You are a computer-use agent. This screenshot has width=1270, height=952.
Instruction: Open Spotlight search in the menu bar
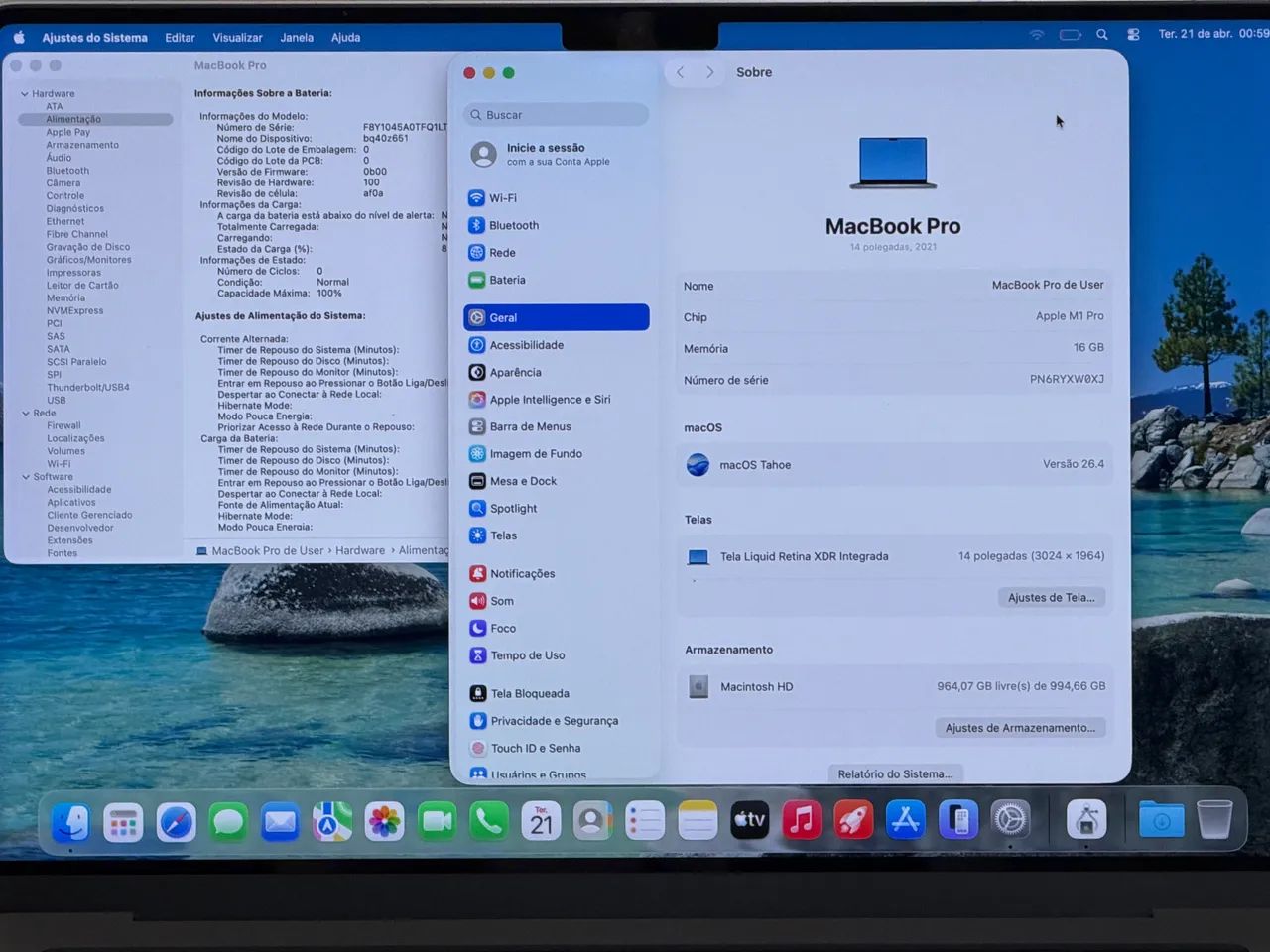tap(1101, 34)
